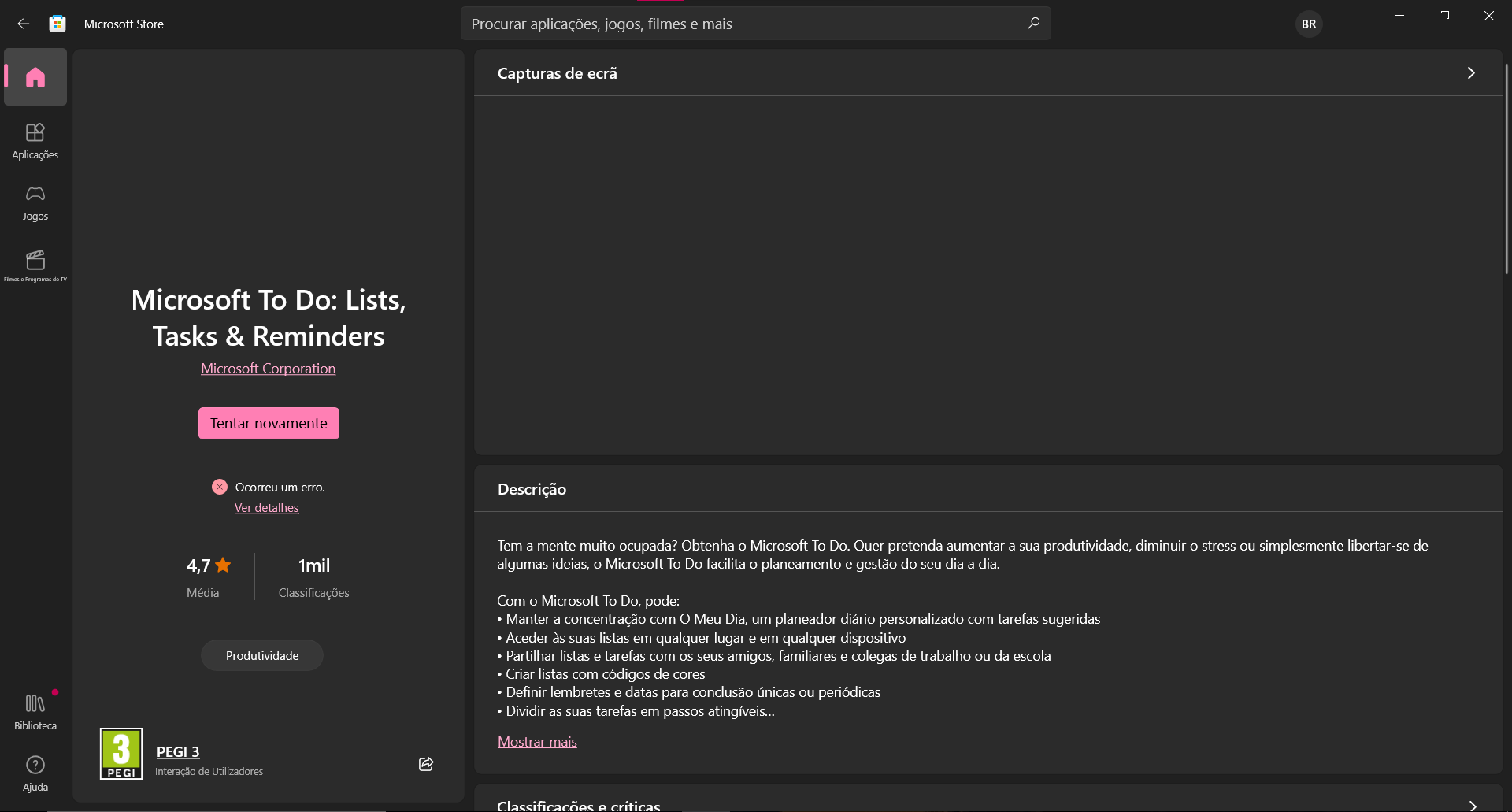Image resolution: width=1512 pixels, height=812 pixels.
Task: Click Ocorreu um erro message
Action: [x=280, y=488]
